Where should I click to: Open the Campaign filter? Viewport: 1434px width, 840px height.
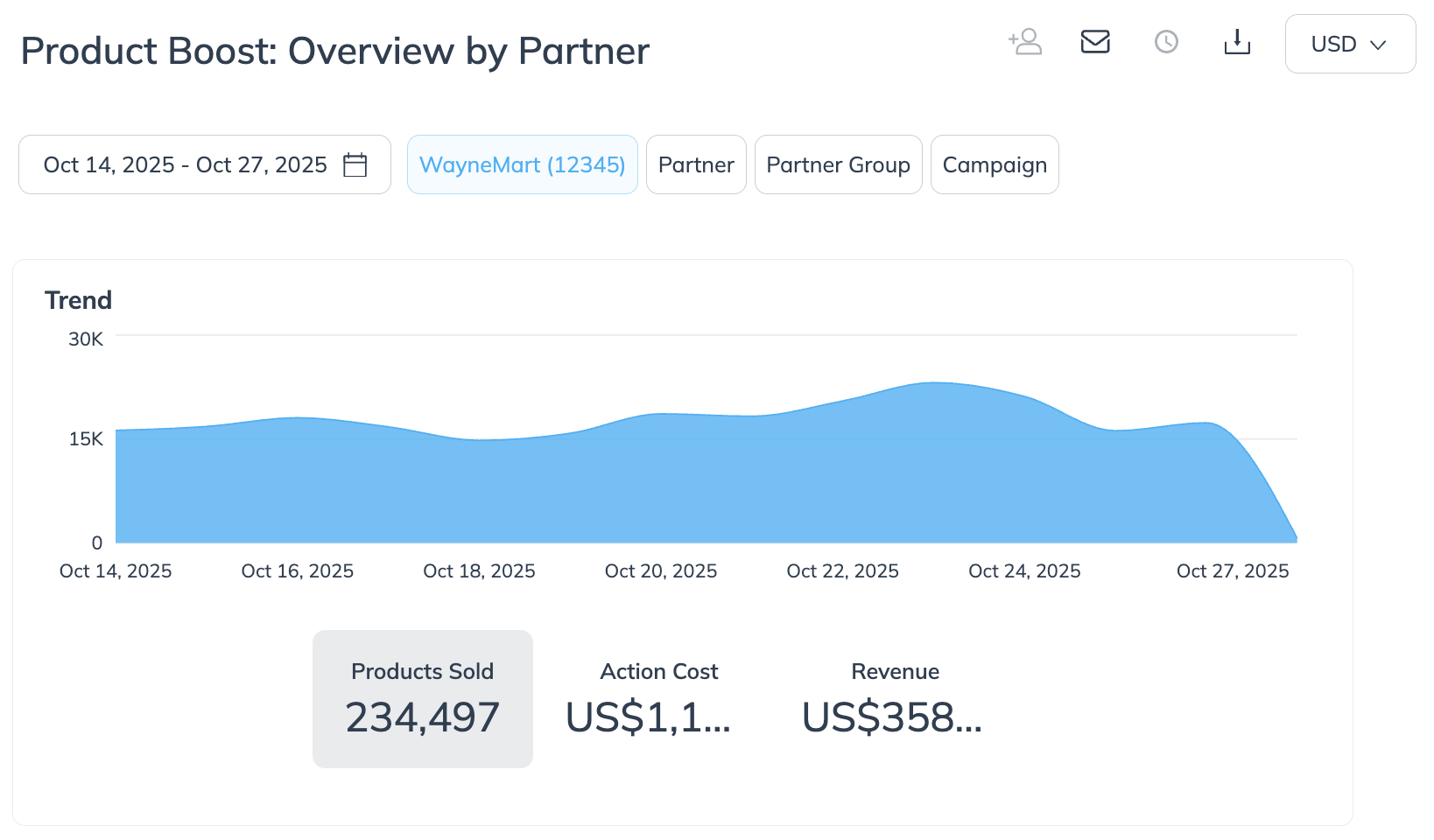(995, 165)
